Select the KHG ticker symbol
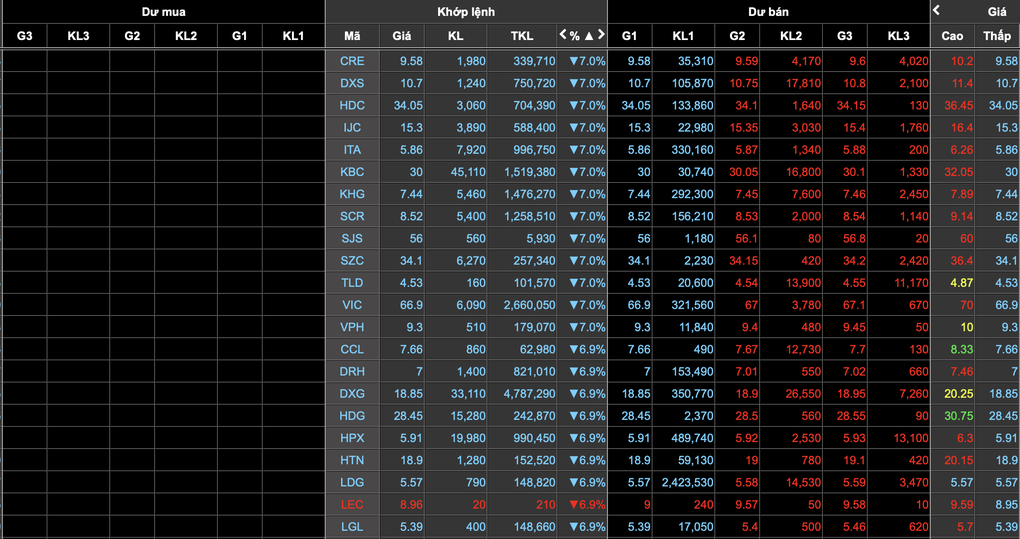The width and height of the screenshot is (1020, 539). click(352, 194)
